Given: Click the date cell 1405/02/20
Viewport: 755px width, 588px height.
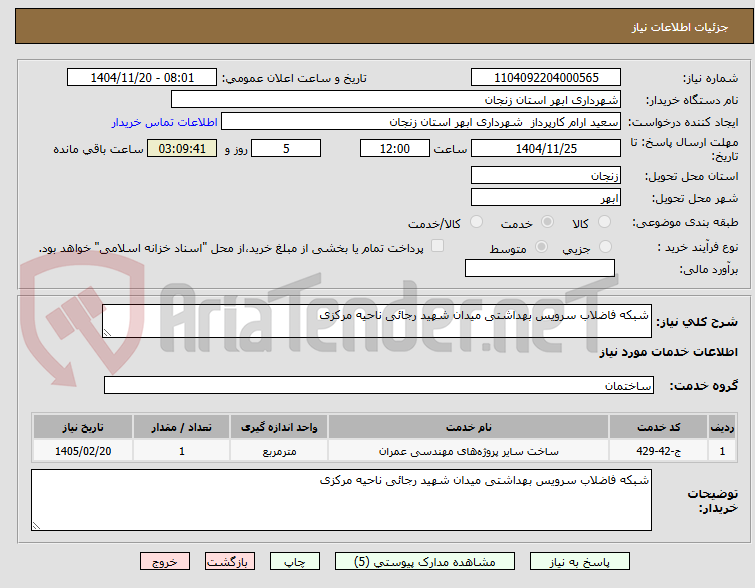Looking at the screenshot, I should (83, 451).
